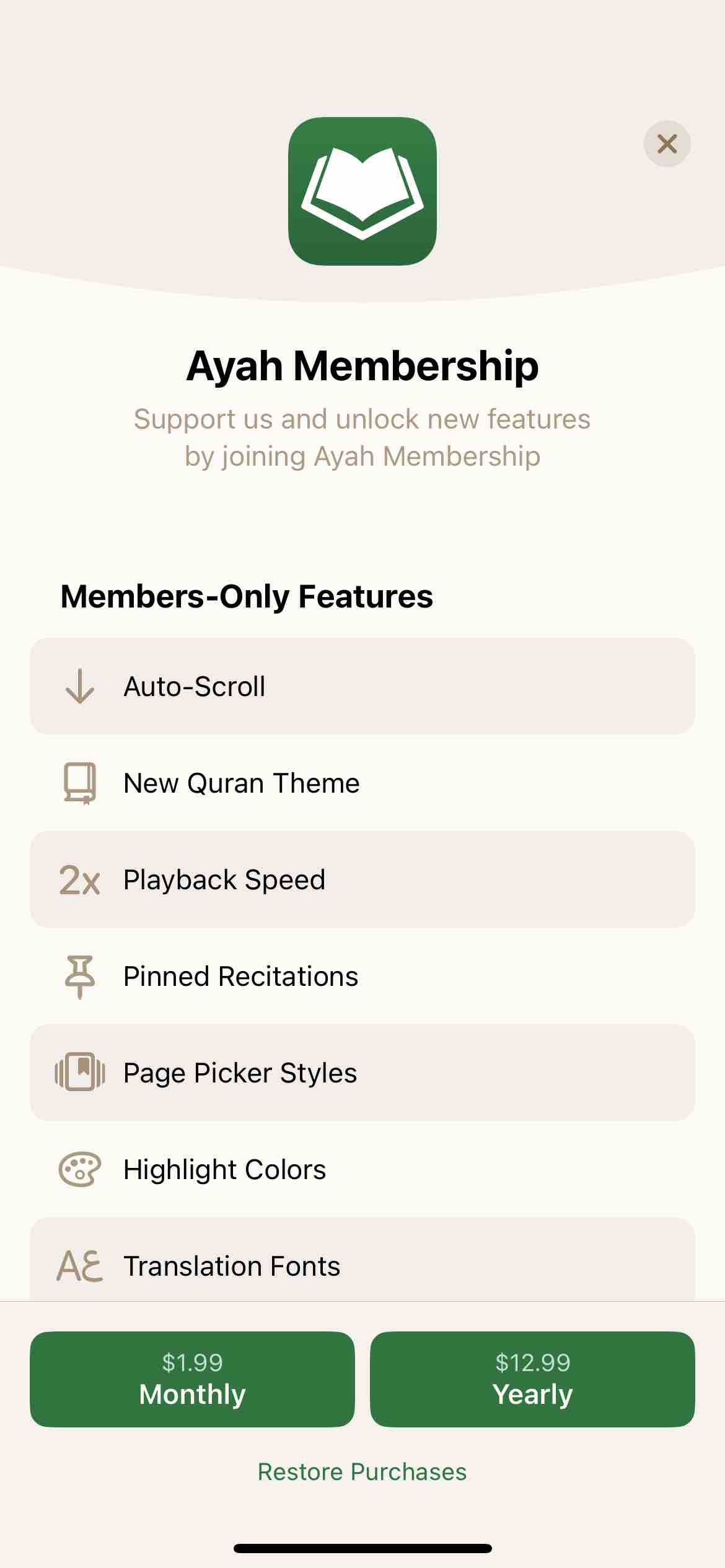Tap the Ayah Membership title
The width and height of the screenshot is (725, 1568).
(362, 366)
